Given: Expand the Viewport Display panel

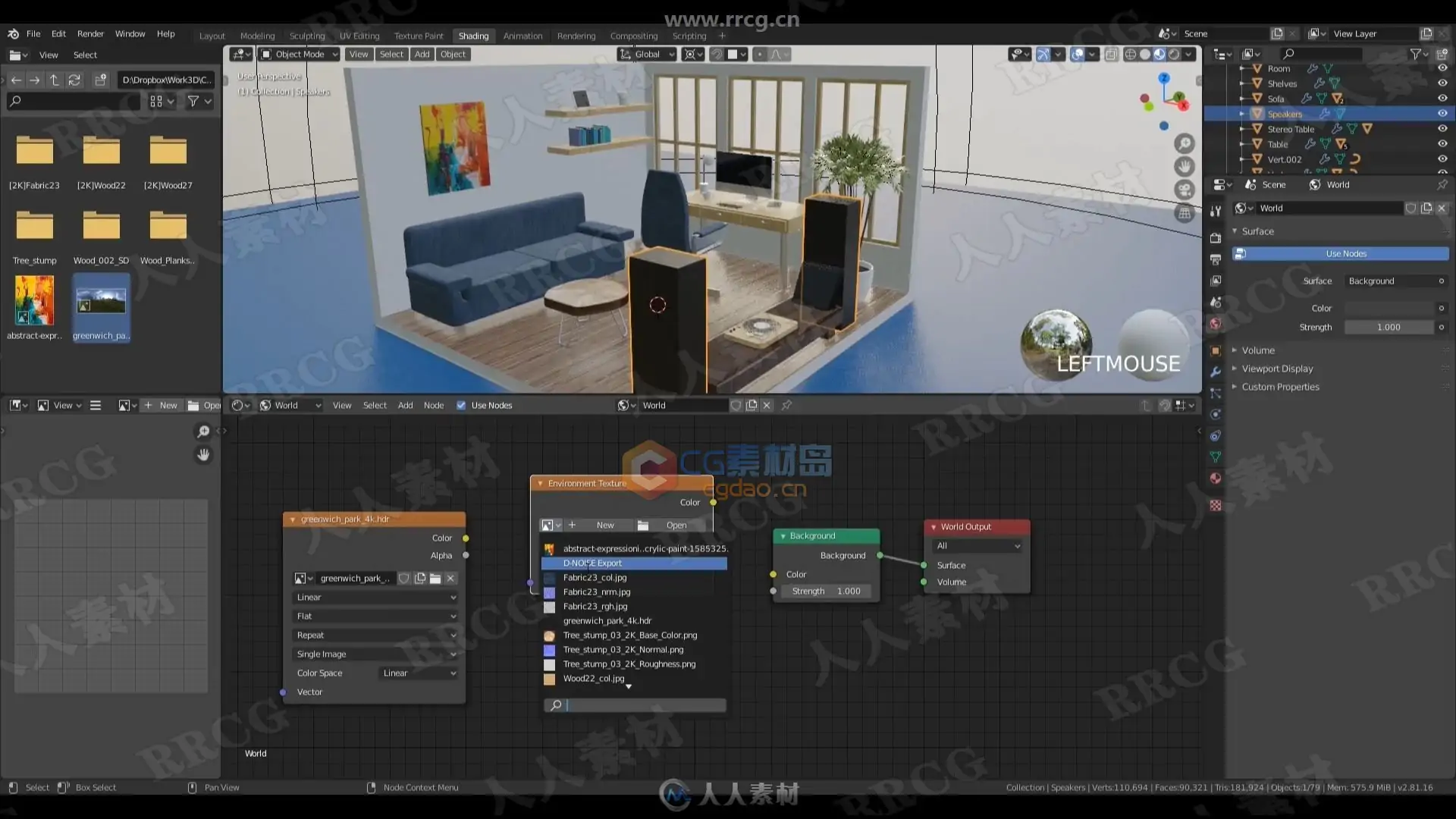Looking at the screenshot, I should point(1277,369).
